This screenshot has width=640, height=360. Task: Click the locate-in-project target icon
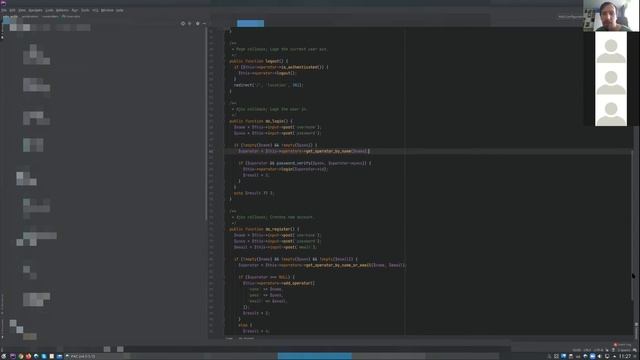pyautogui.click(x=183, y=24)
